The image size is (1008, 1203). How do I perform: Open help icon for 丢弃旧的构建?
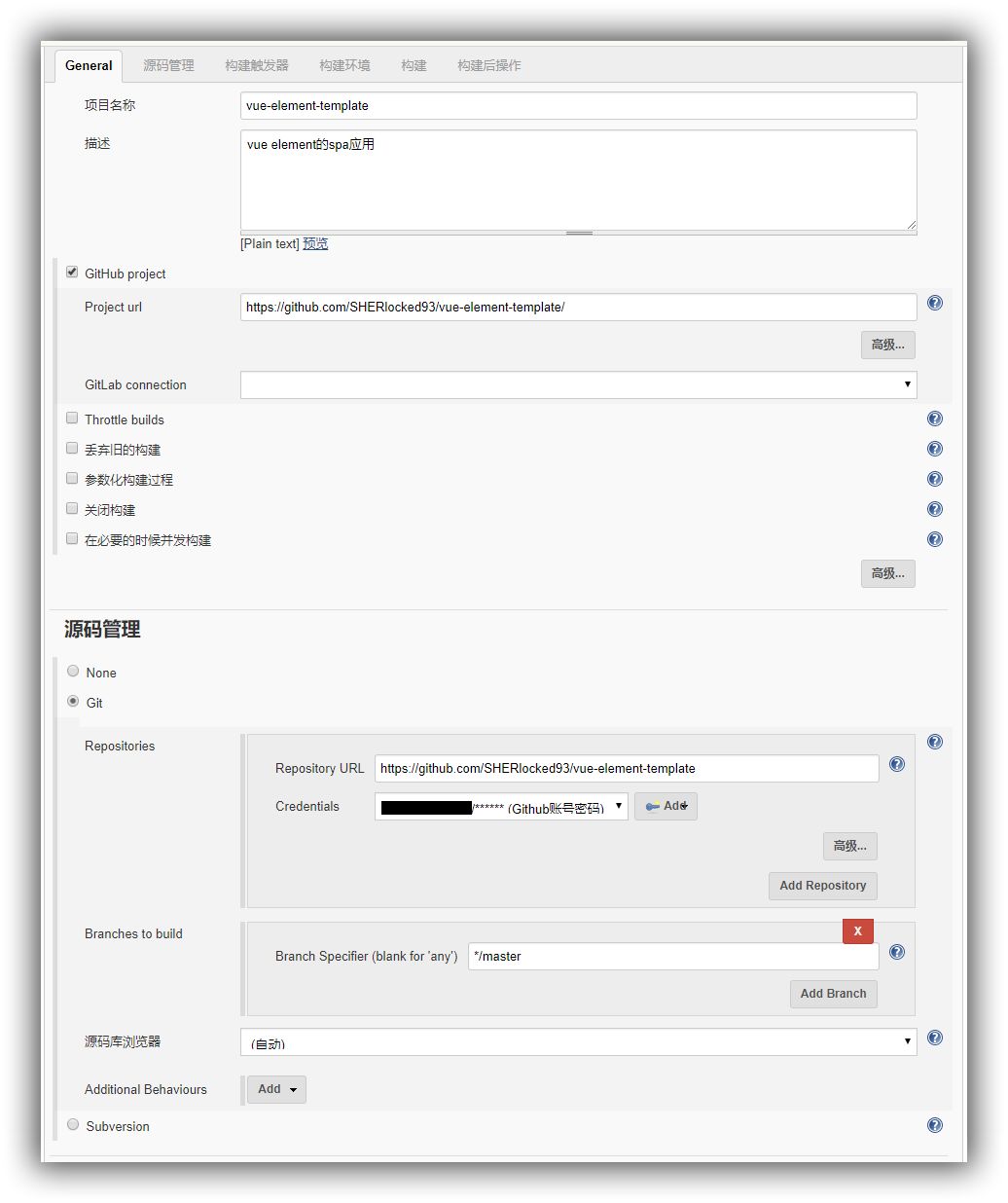[x=935, y=449]
